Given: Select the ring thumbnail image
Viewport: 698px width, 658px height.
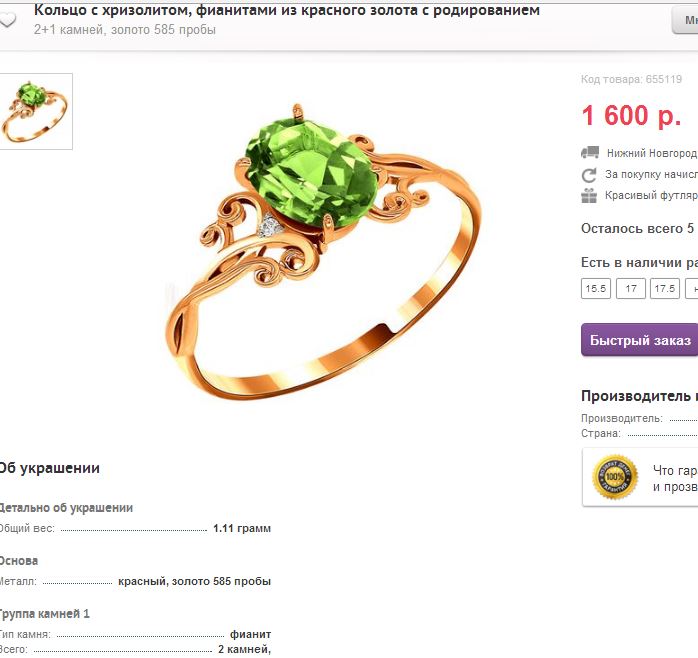Looking at the screenshot, I should 36,111.
